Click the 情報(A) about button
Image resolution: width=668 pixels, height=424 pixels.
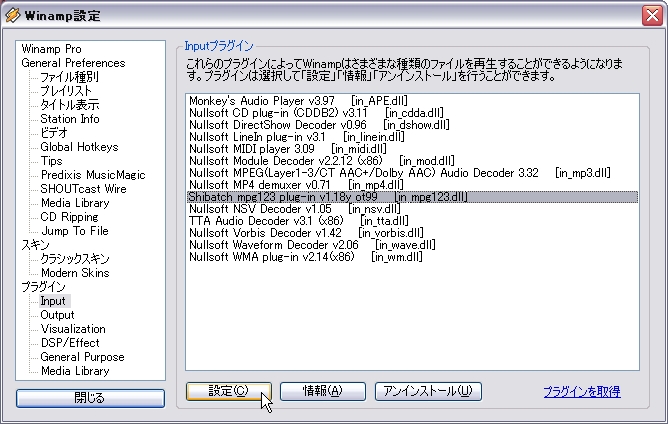click(x=322, y=391)
